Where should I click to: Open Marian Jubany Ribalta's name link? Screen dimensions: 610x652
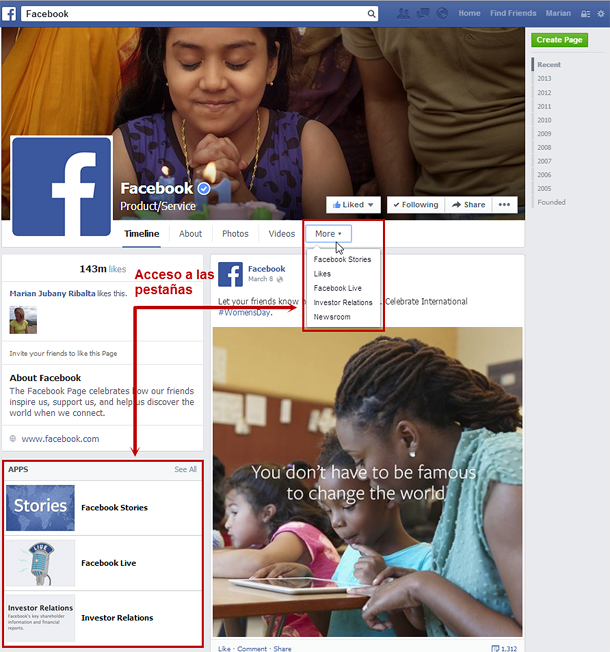coord(52,294)
